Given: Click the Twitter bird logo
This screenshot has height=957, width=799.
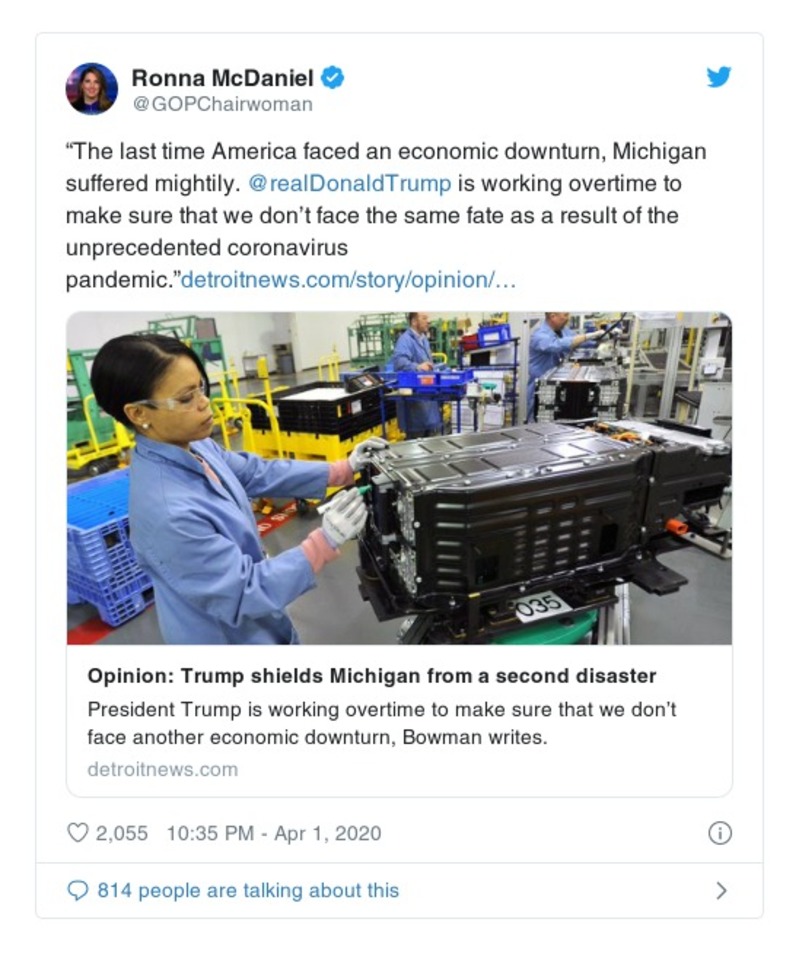Looking at the screenshot, I should click(718, 77).
